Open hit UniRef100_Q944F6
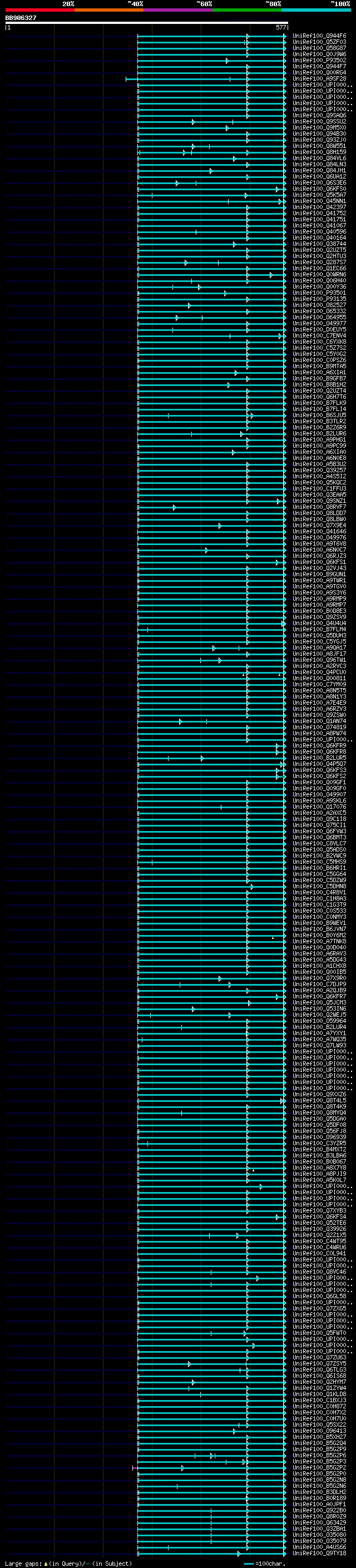Image resolution: width=356 pixels, height=1568 pixels. (319, 36)
